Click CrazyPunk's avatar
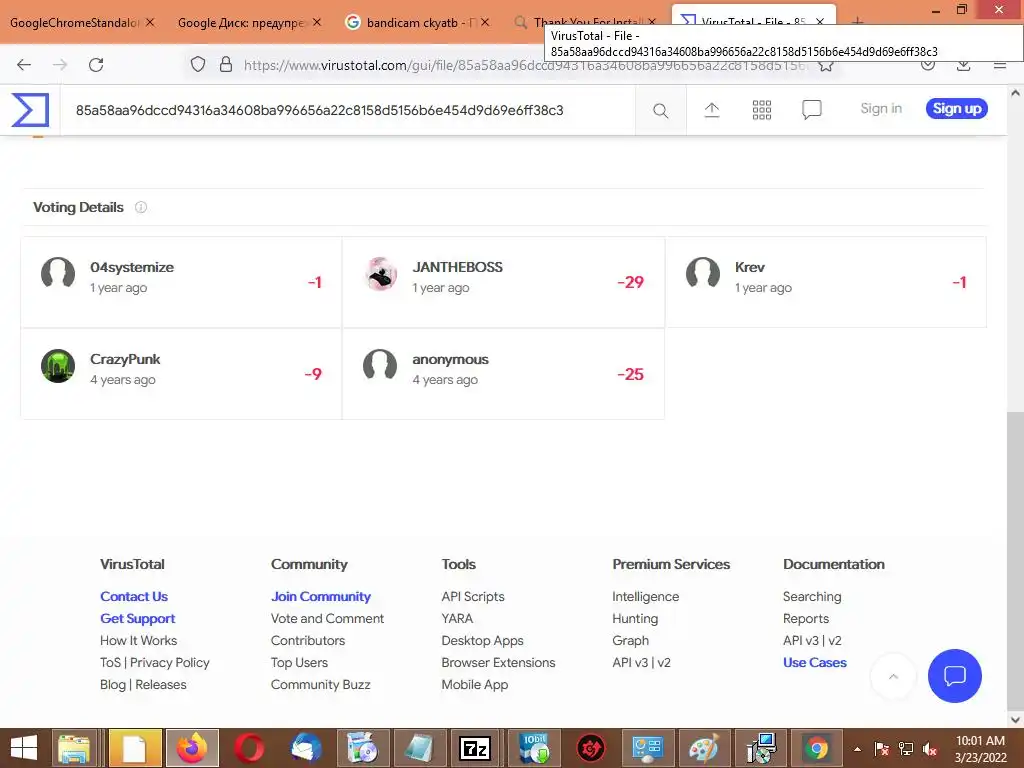Viewport: 1024px width, 768px height. pos(57,366)
